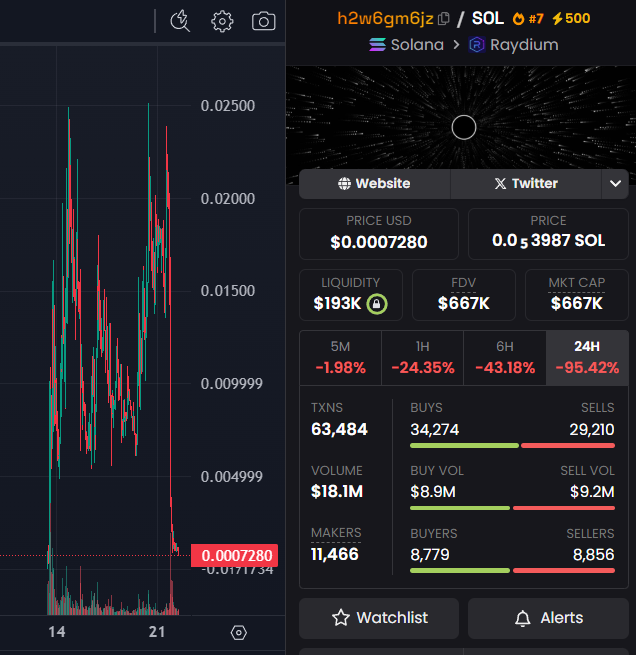Viewport: 636px width, 655px height.
Task: Add token to Watchlist
Action: point(379,618)
